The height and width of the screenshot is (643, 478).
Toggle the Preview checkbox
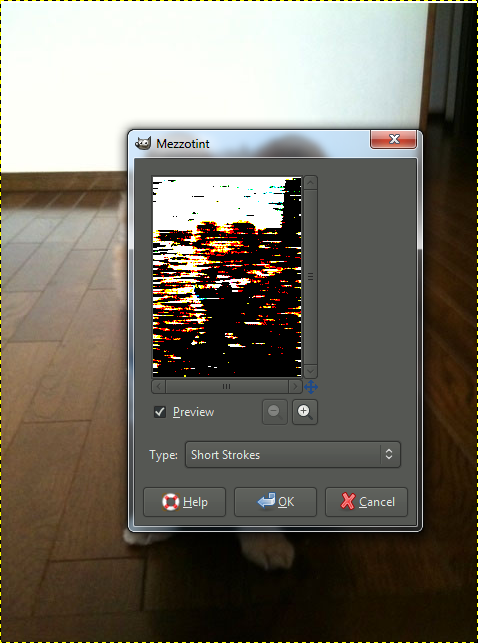point(160,412)
